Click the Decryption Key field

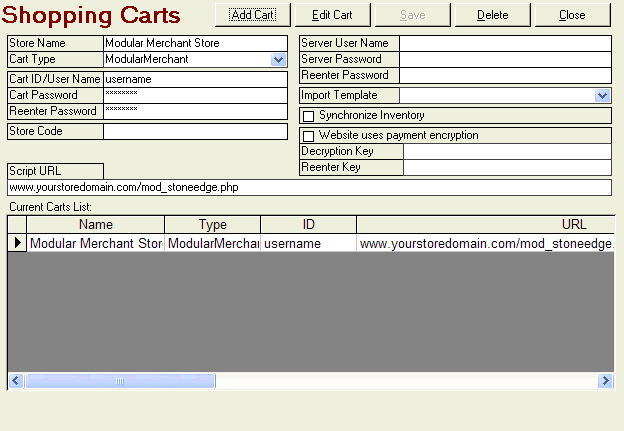tap(507, 151)
